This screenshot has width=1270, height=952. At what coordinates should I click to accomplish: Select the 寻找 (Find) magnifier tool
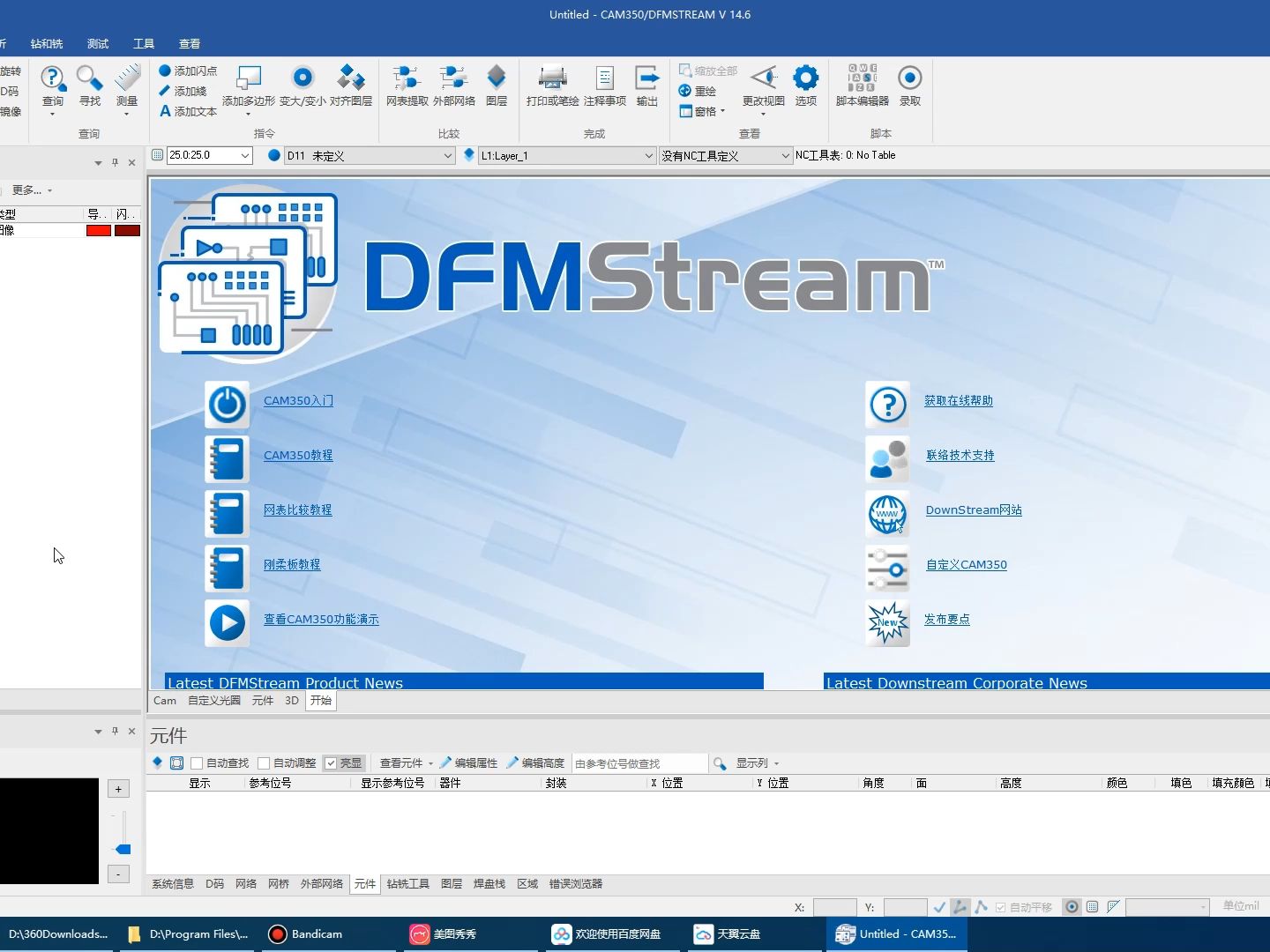click(90, 86)
